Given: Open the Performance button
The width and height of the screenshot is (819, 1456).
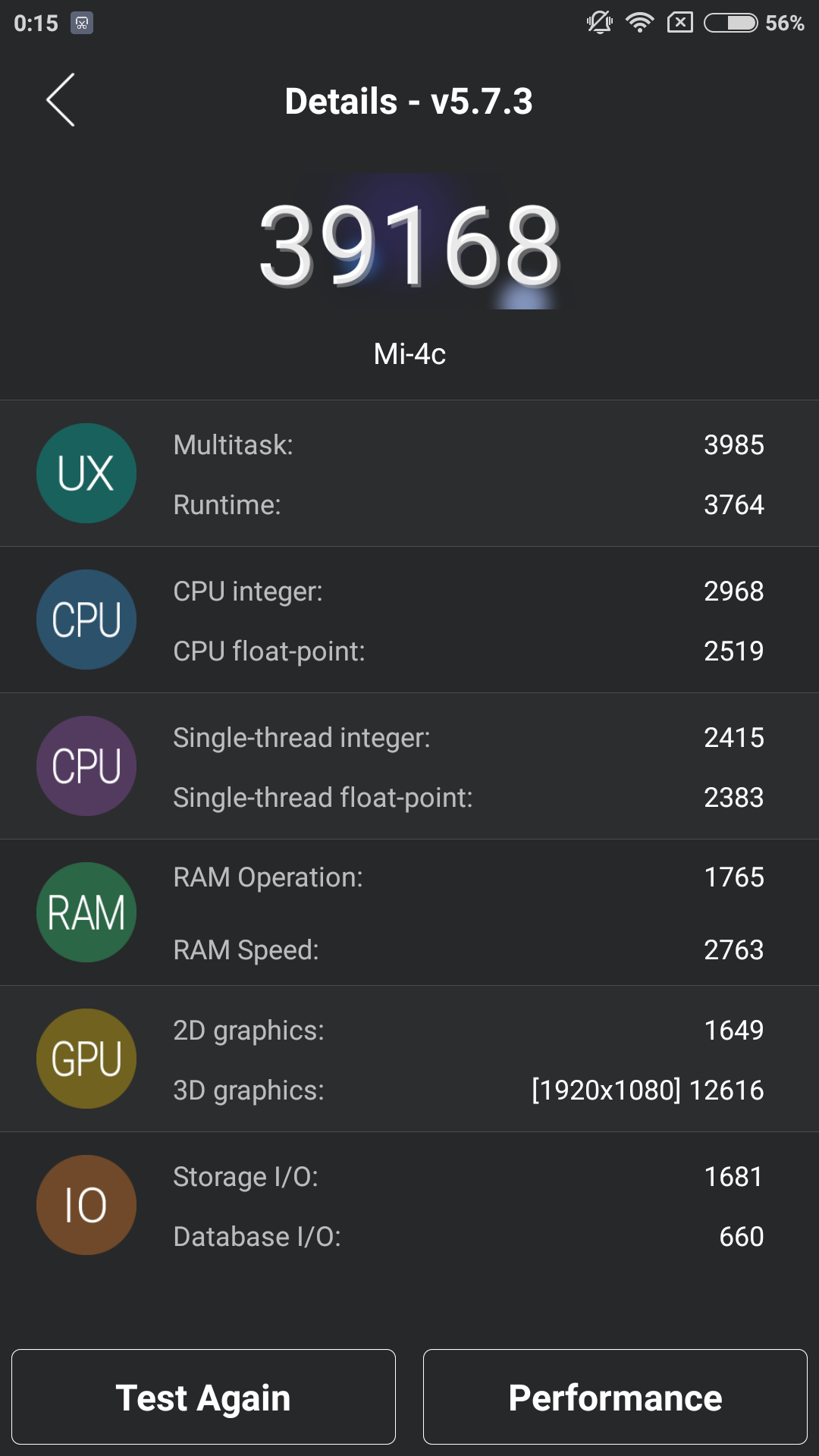Looking at the screenshot, I should (615, 1397).
